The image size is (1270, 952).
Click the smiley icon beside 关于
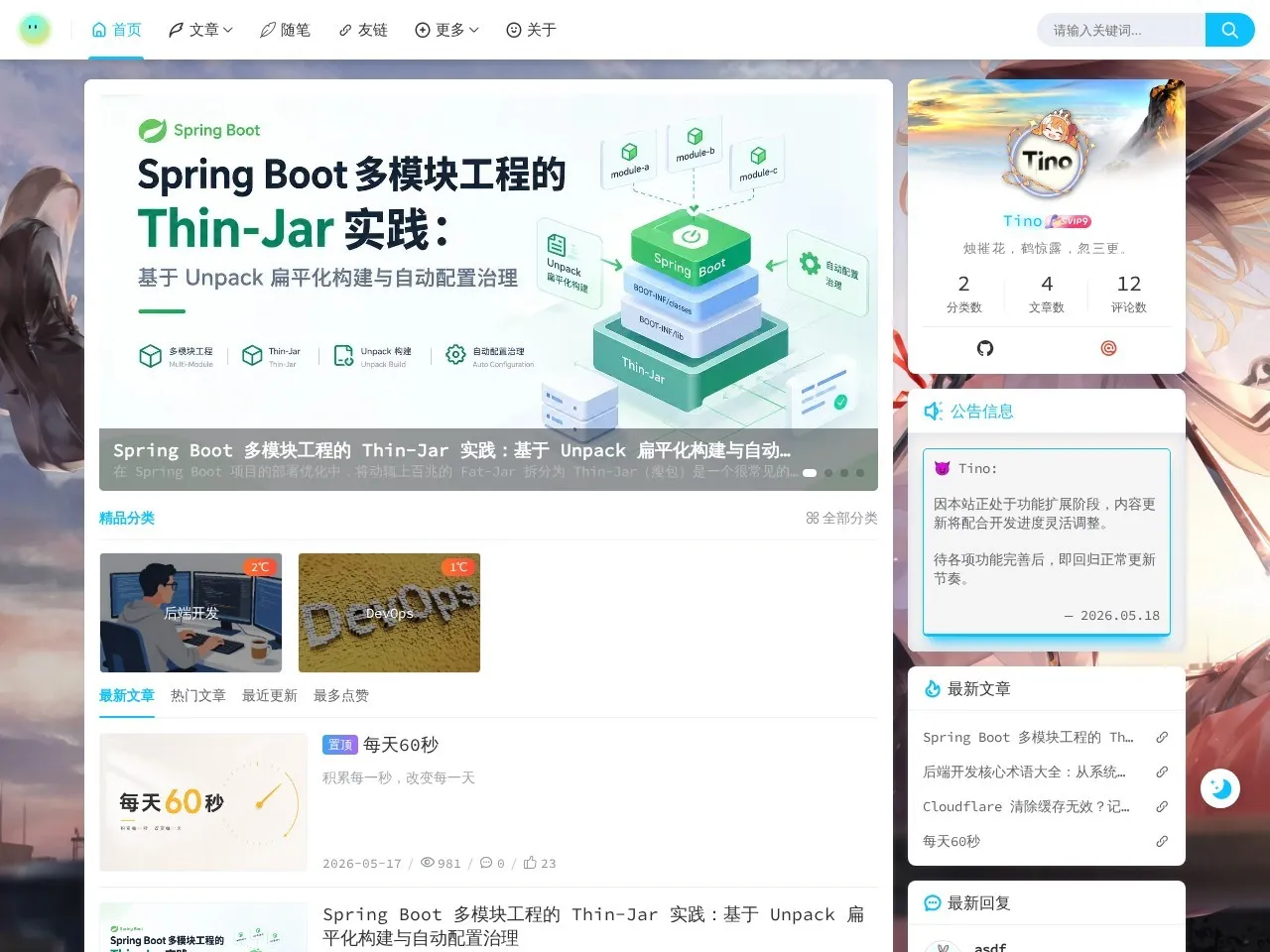[x=514, y=30]
